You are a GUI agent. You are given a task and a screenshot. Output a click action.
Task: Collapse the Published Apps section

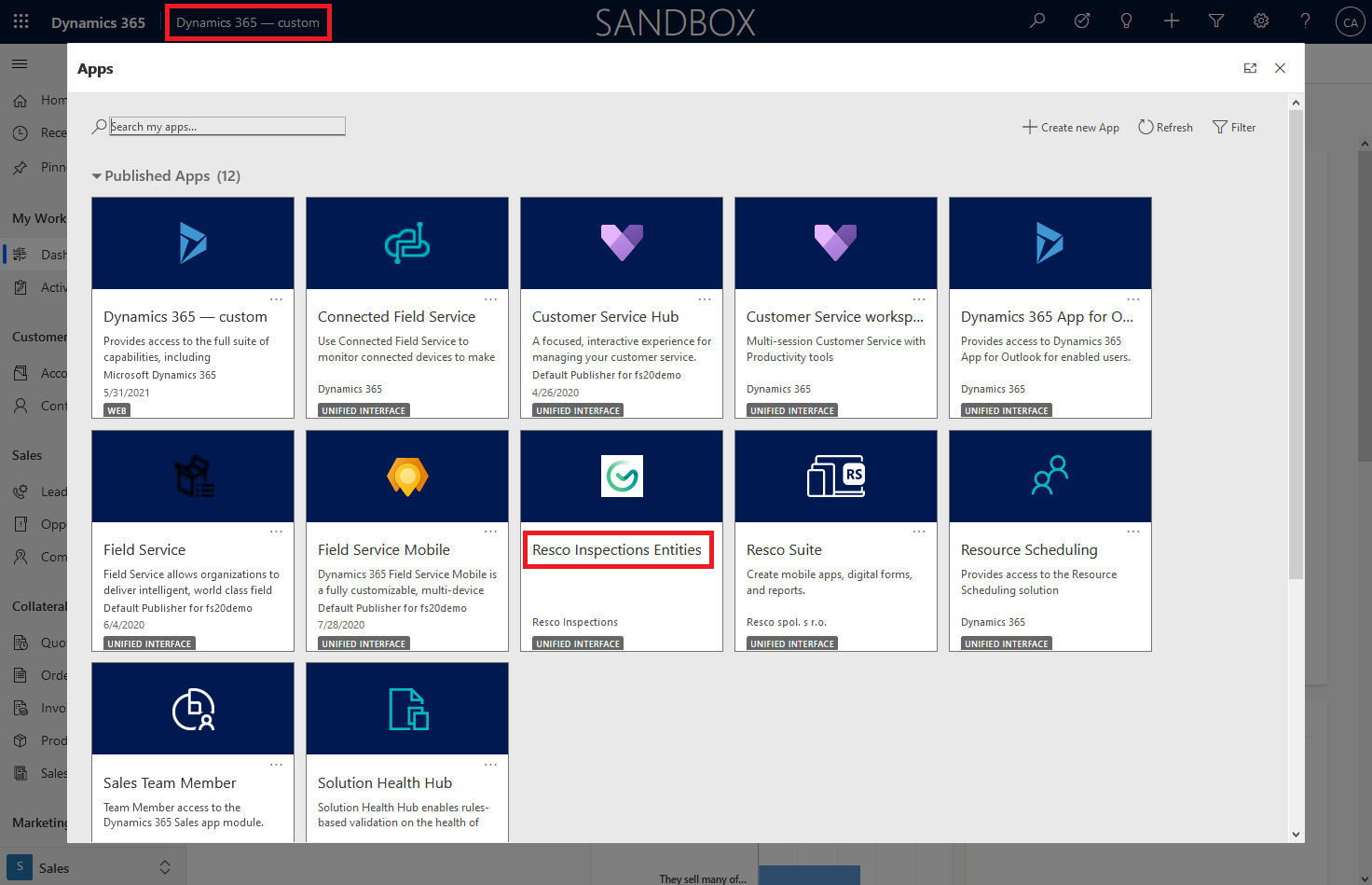tap(96, 176)
